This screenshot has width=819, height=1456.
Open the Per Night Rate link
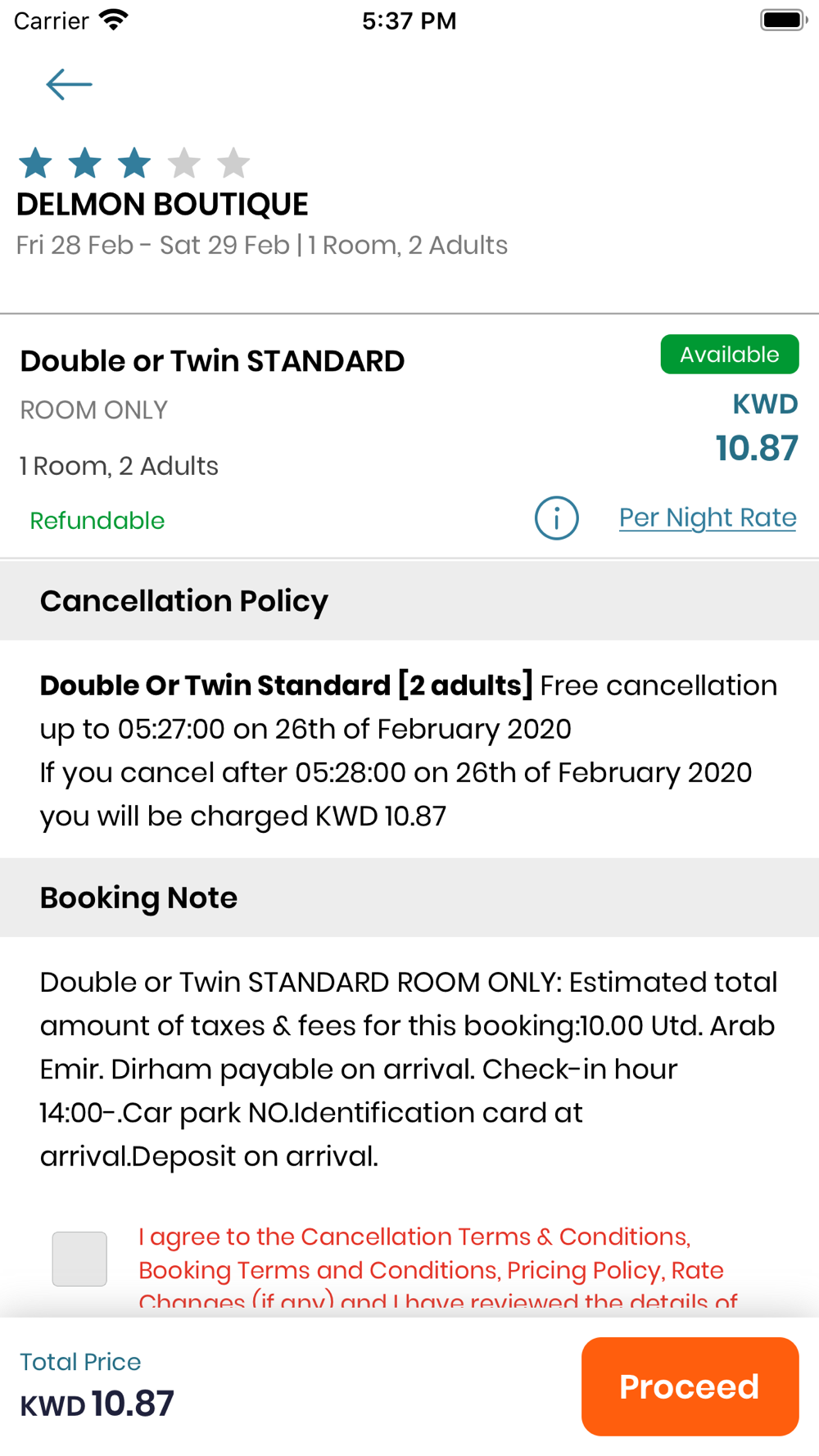tap(708, 518)
